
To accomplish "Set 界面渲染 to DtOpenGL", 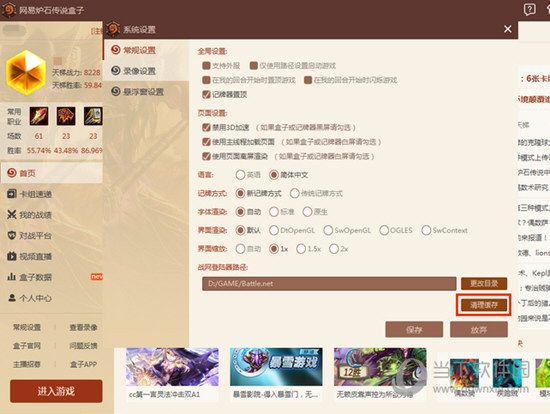I will point(274,231).
